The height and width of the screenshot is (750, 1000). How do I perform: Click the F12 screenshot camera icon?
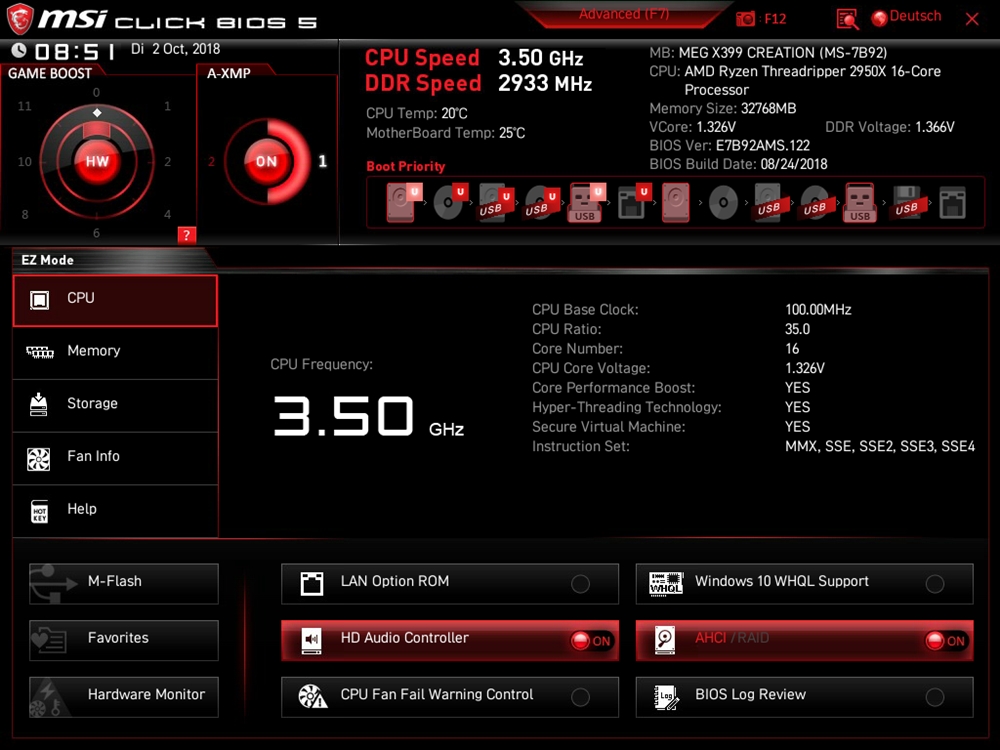coord(746,19)
